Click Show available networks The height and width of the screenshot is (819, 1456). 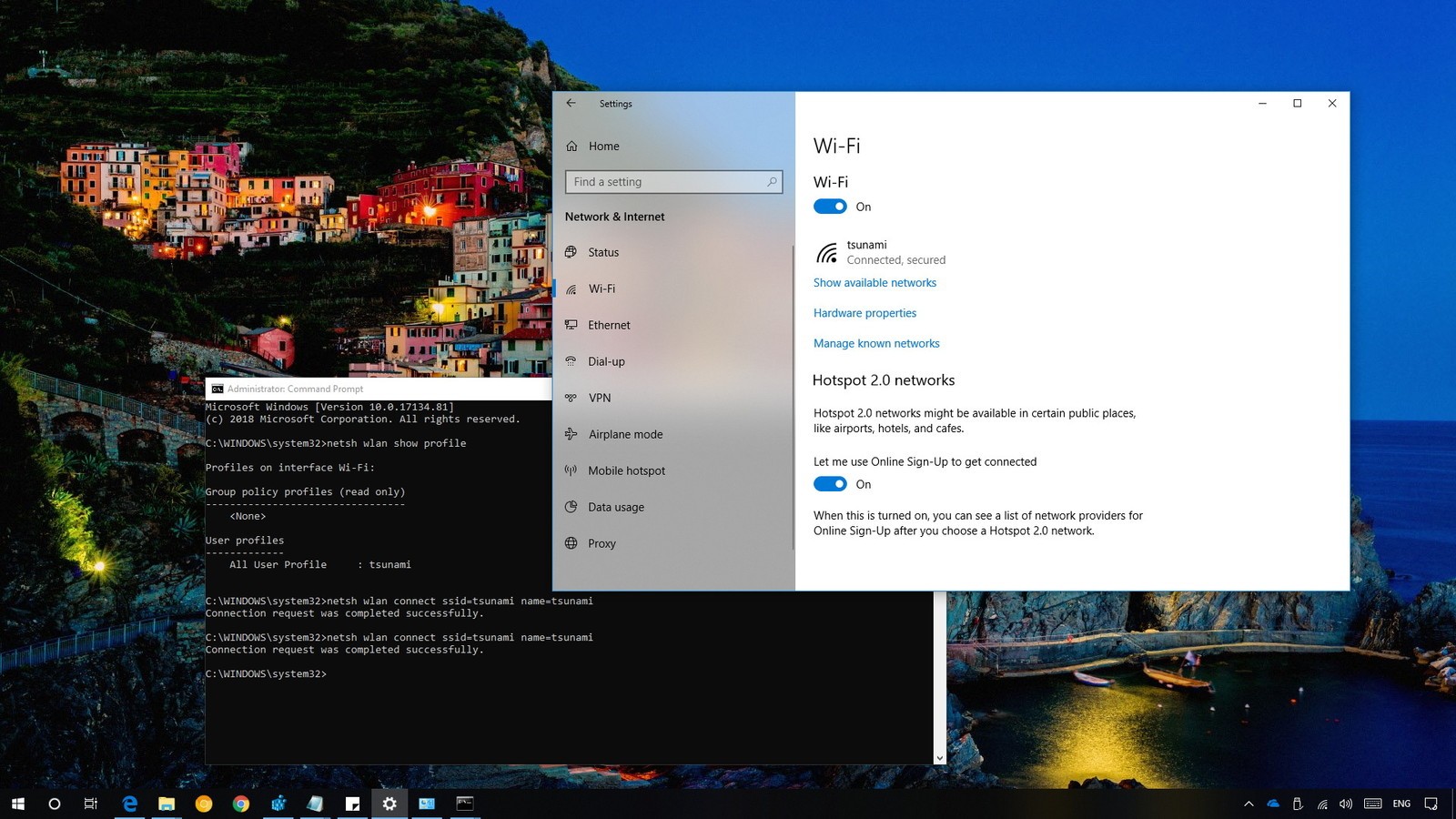(875, 282)
